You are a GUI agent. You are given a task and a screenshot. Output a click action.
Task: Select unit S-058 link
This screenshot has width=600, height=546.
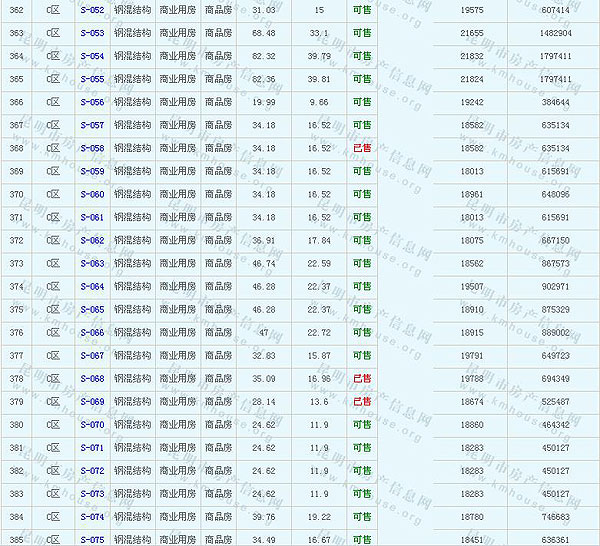point(92,148)
